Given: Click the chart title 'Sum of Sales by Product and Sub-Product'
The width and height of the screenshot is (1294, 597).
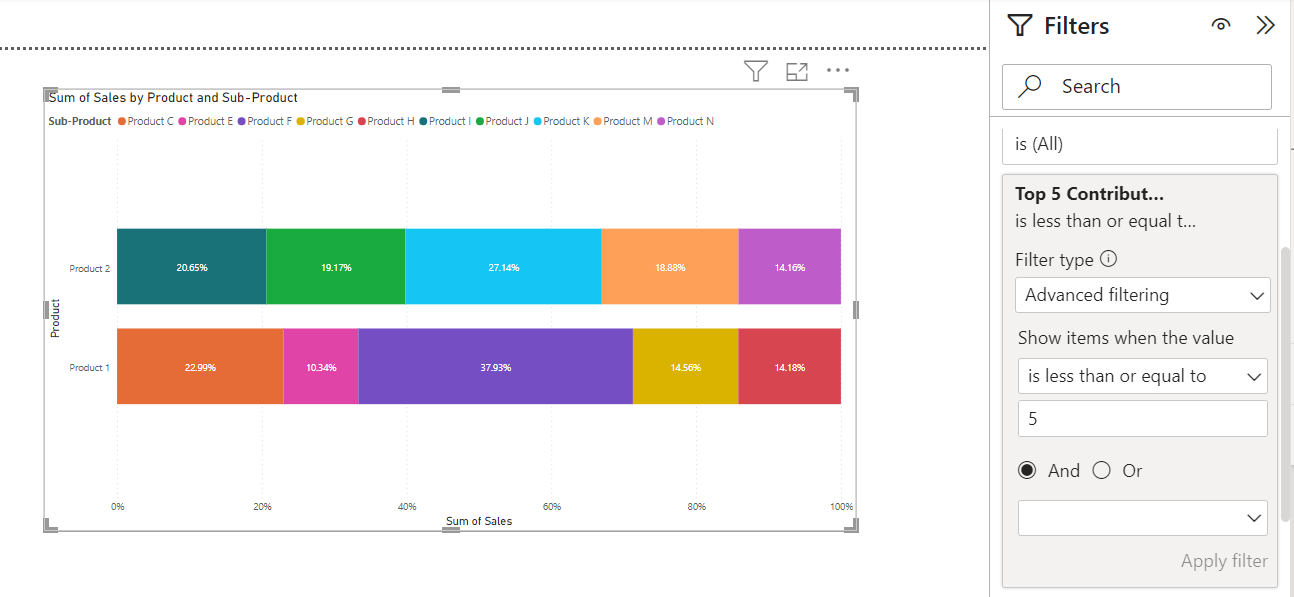Looking at the screenshot, I should (x=174, y=98).
